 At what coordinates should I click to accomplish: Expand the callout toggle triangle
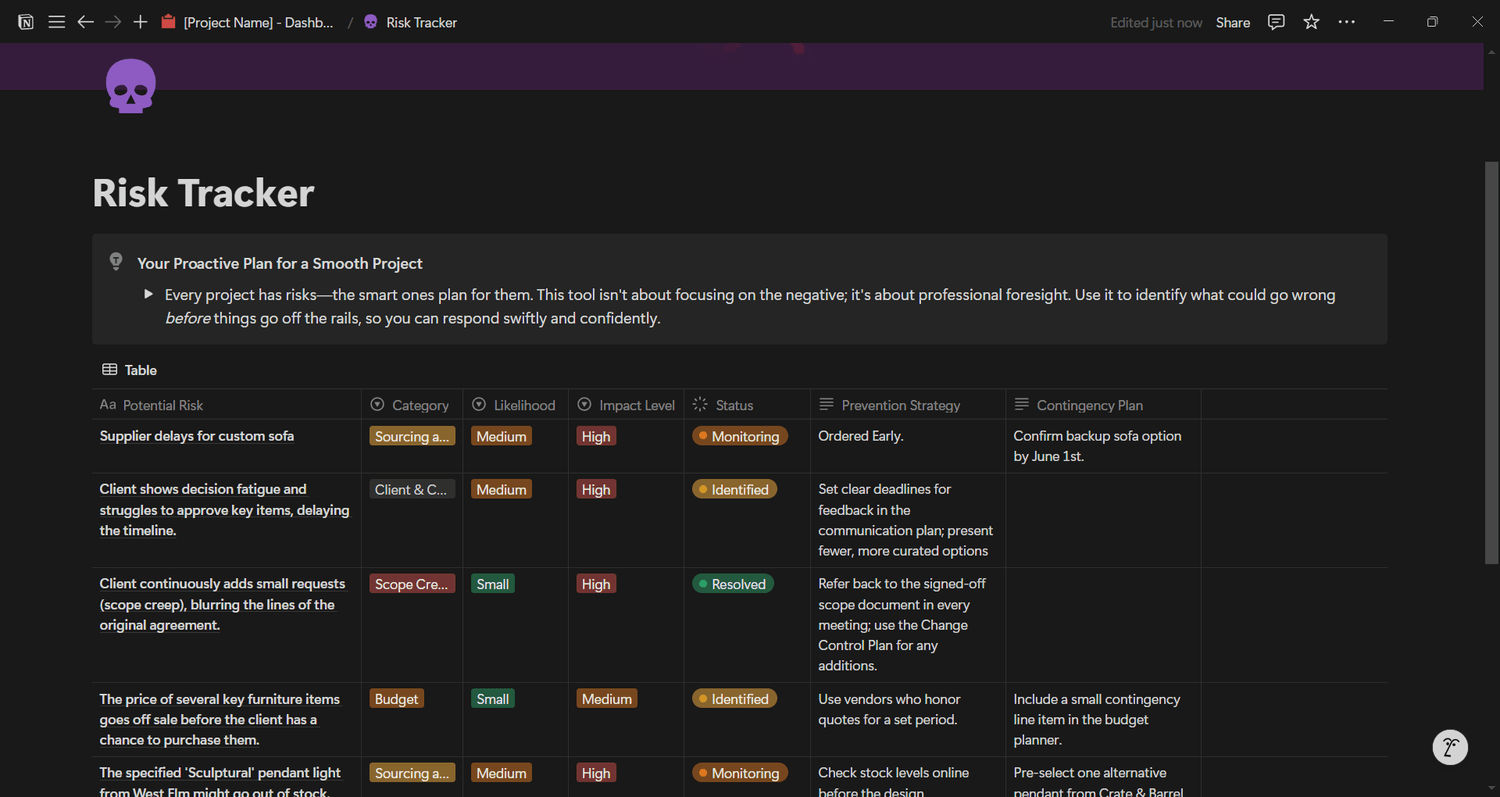pyautogui.click(x=149, y=295)
